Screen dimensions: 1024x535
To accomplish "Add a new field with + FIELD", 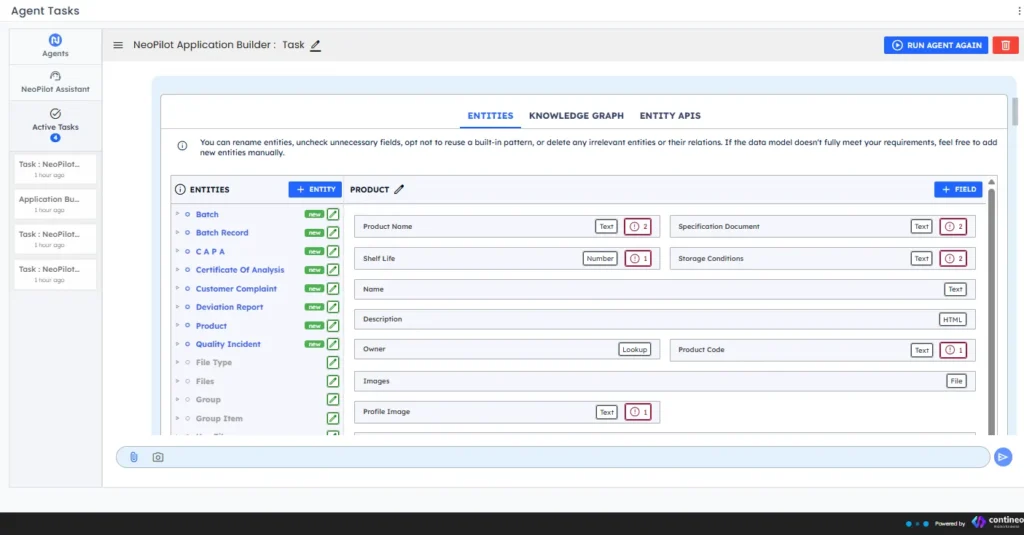I will click(958, 189).
